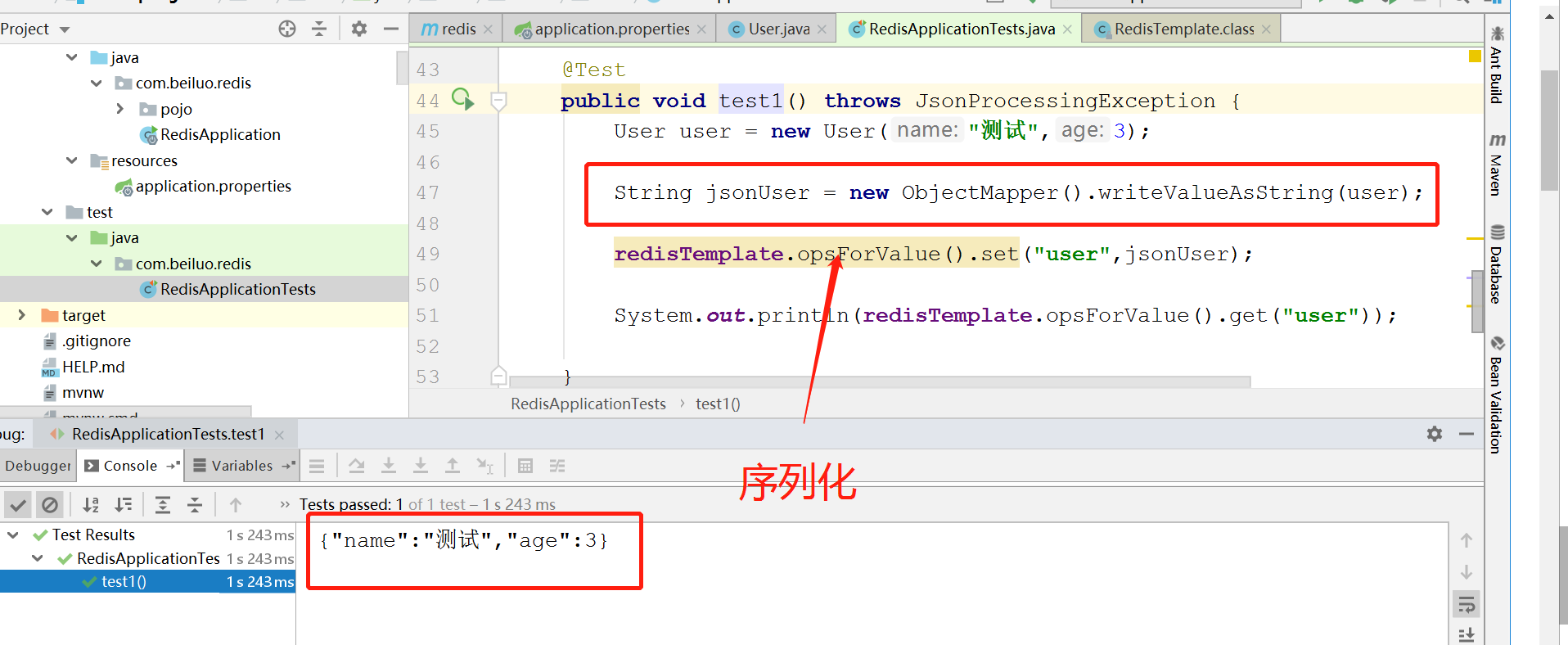Click the console scroll up arrow icon
The image size is (1568, 645).
click(1467, 540)
